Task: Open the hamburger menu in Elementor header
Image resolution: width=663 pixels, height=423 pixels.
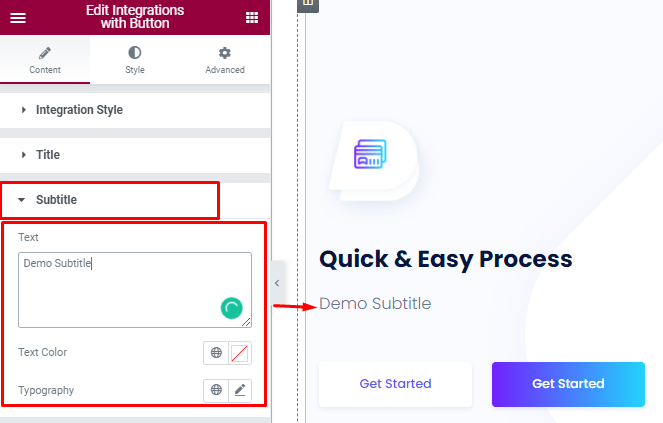Action: tap(18, 18)
